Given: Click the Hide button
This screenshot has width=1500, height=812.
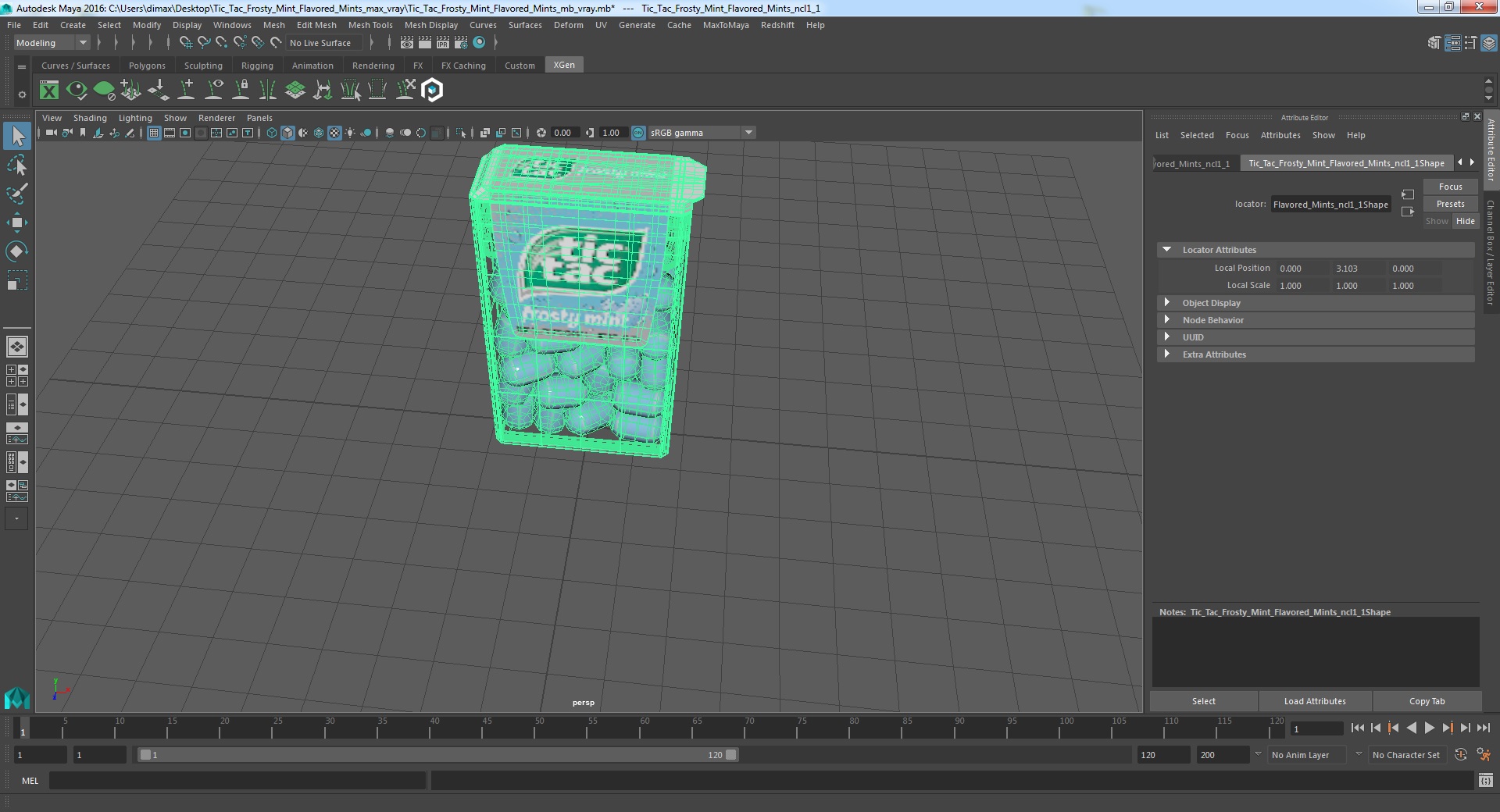Looking at the screenshot, I should pyautogui.click(x=1466, y=221).
